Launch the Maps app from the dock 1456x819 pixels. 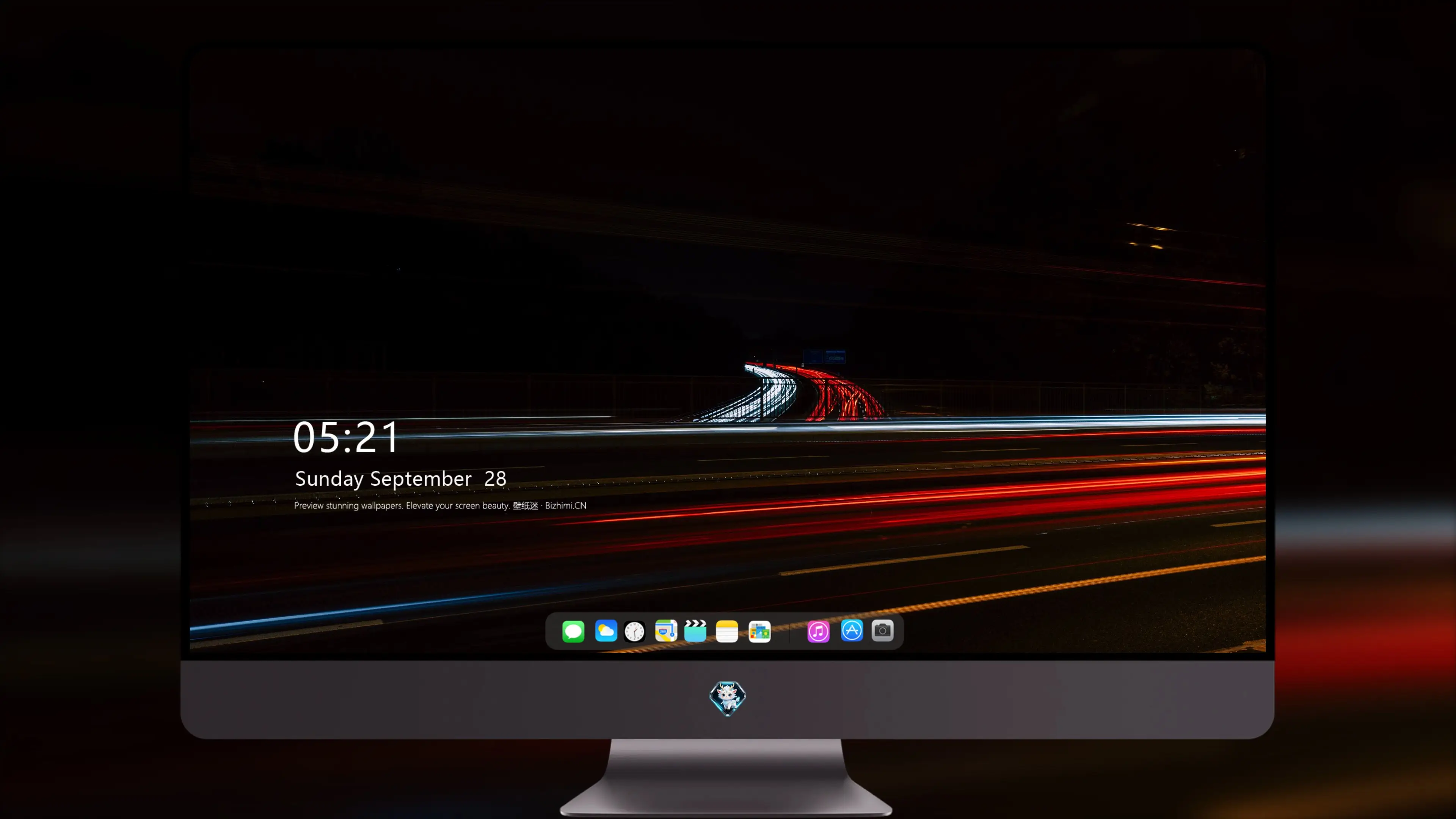click(666, 631)
